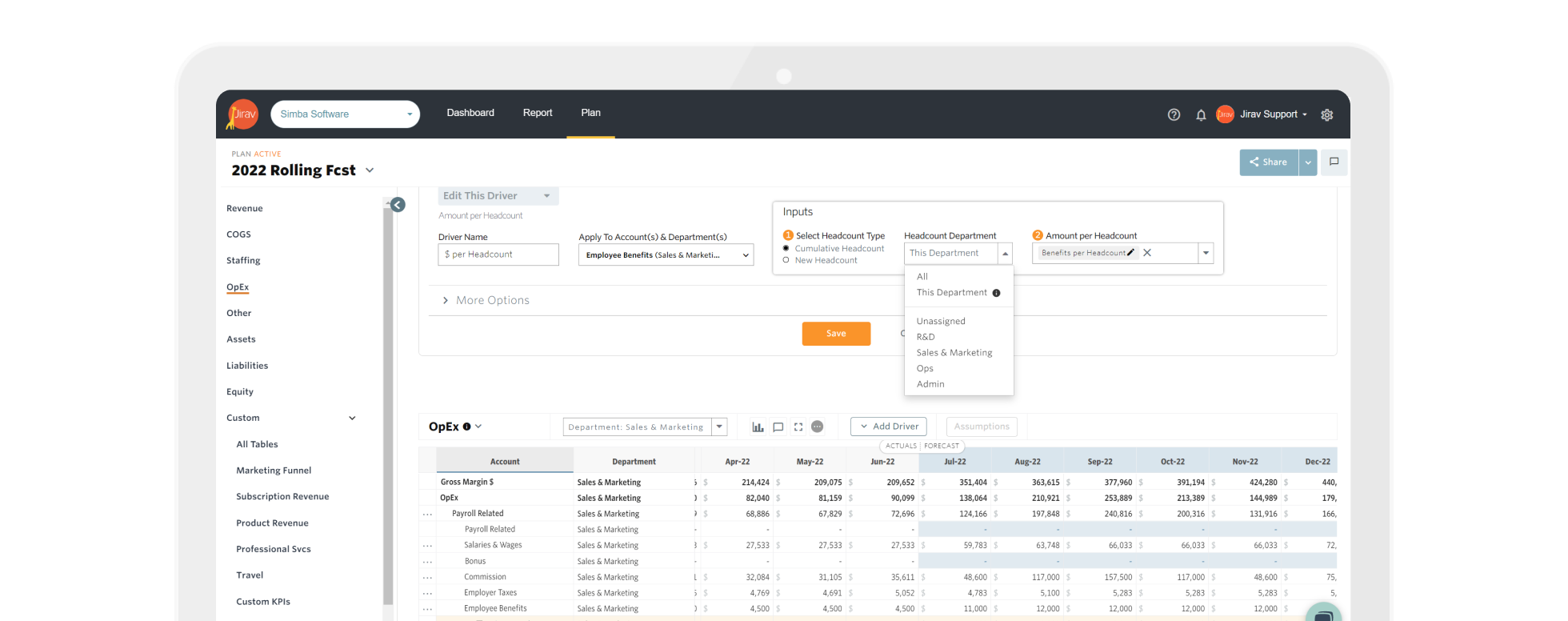1568x621 pixels.
Task: Click the help question mark icon
Action: (x=1174, y=114)
